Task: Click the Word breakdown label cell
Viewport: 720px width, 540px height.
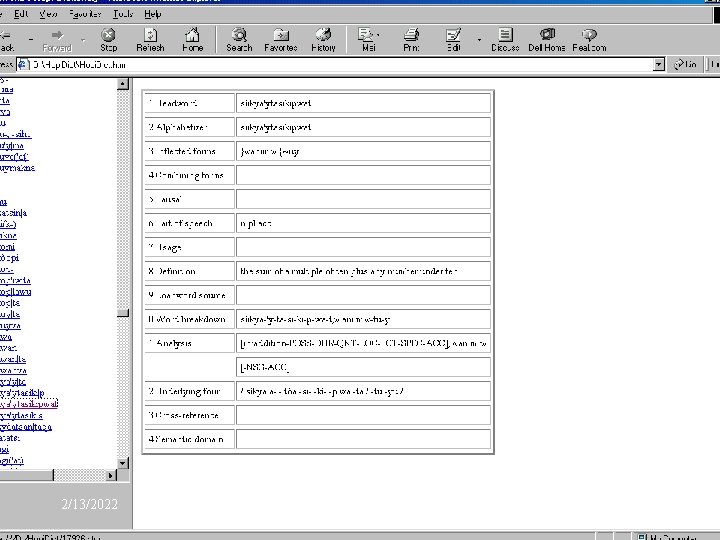Action: 189,319
